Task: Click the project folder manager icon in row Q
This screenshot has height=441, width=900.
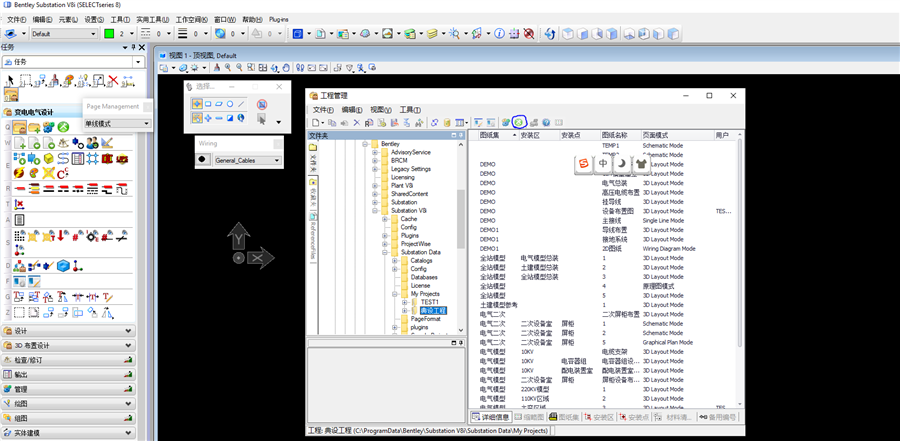Action: pos(20,126)
